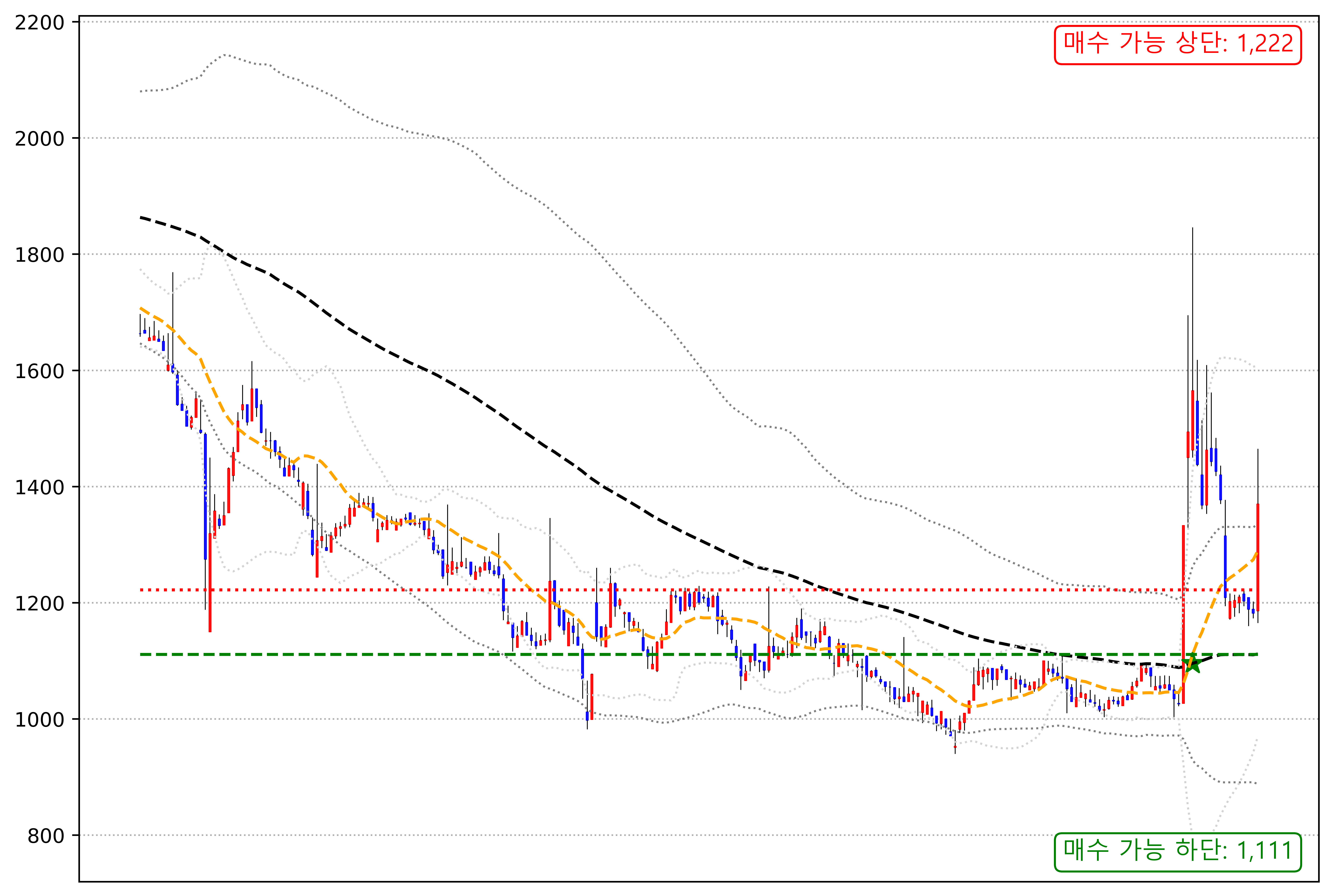1333x896 pixels.
Task: Click the 1600 y-axis tick label
Action: pos(39,371)
